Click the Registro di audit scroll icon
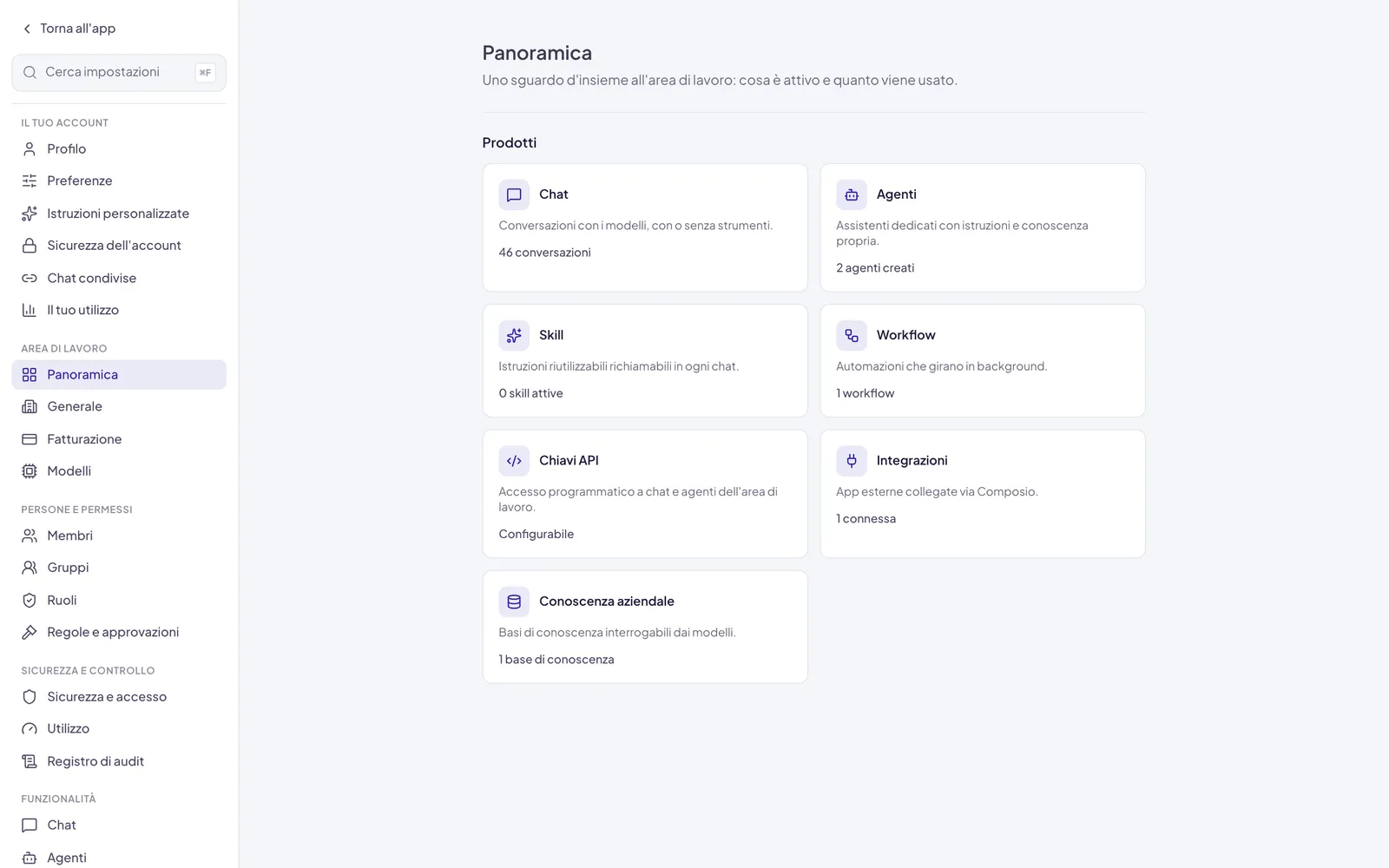The image size is (1389, 868). pyautogui.click(x=30, y=761)
